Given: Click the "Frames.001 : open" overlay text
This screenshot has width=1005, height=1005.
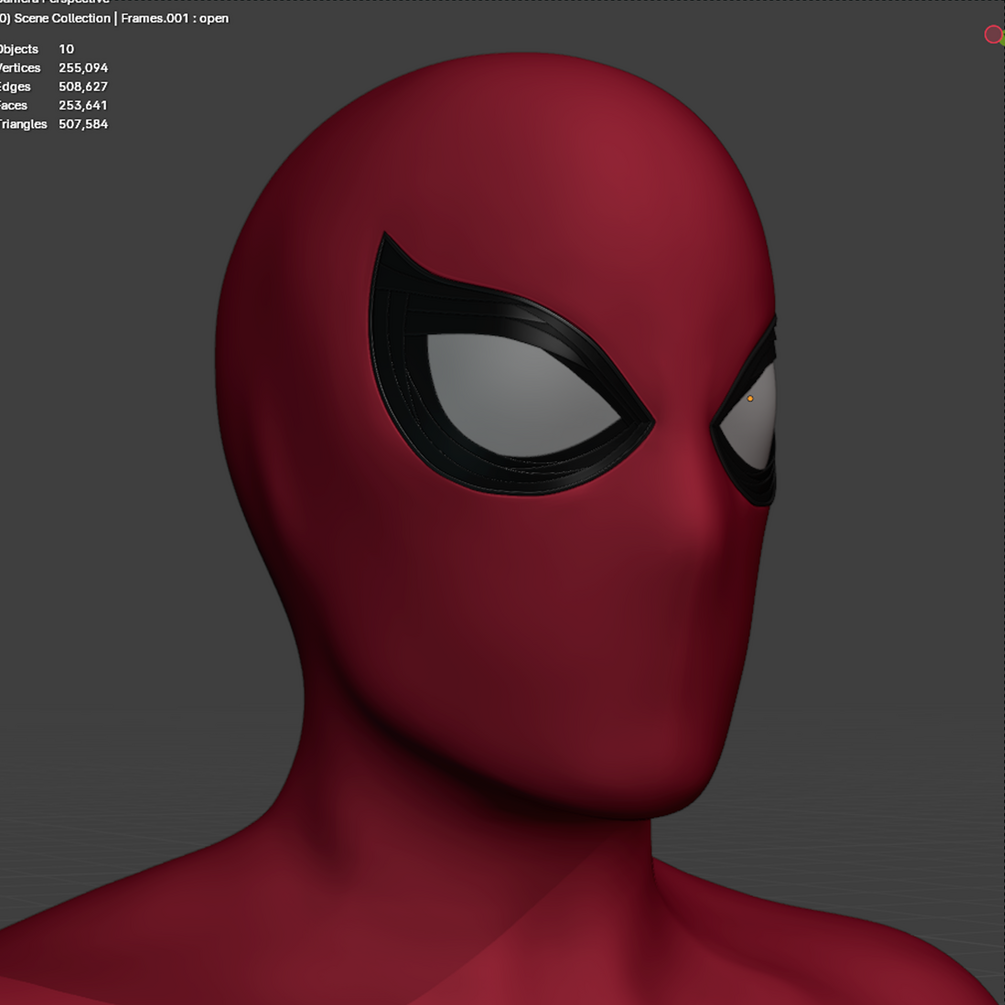Looking at the screenshot, I should (174, 19).
